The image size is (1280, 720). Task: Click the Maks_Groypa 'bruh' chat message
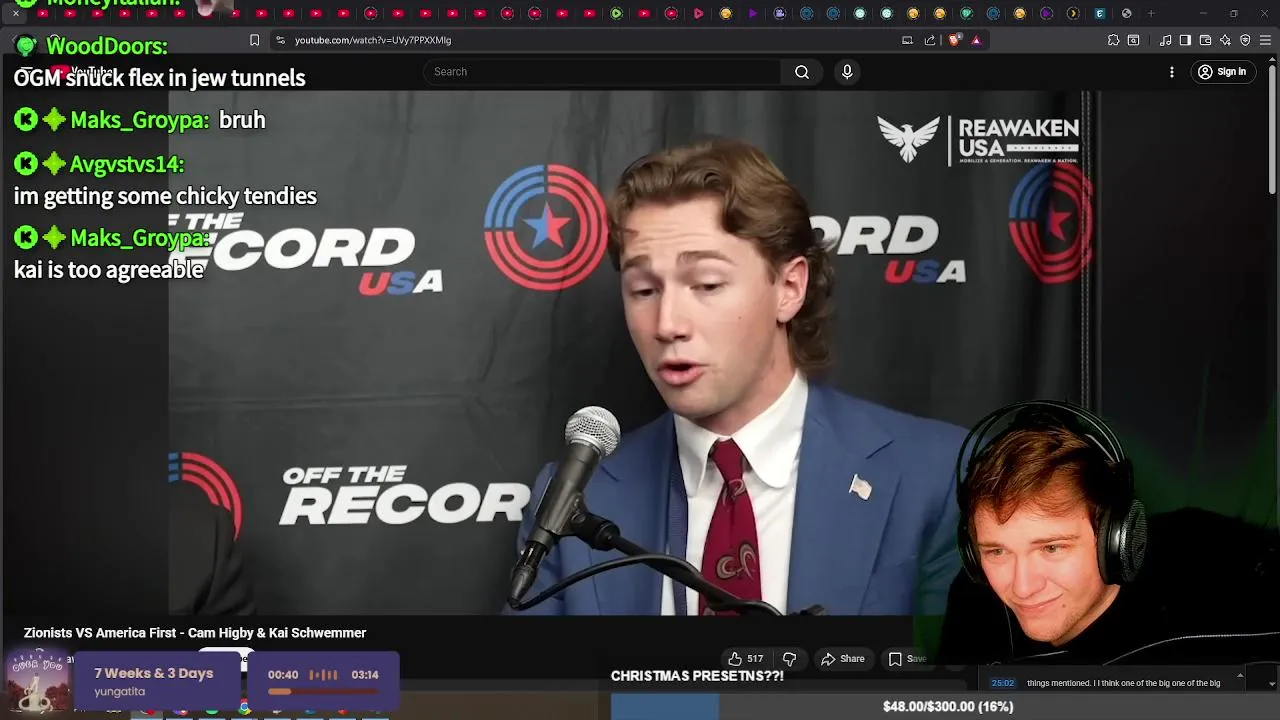[242, 120]
